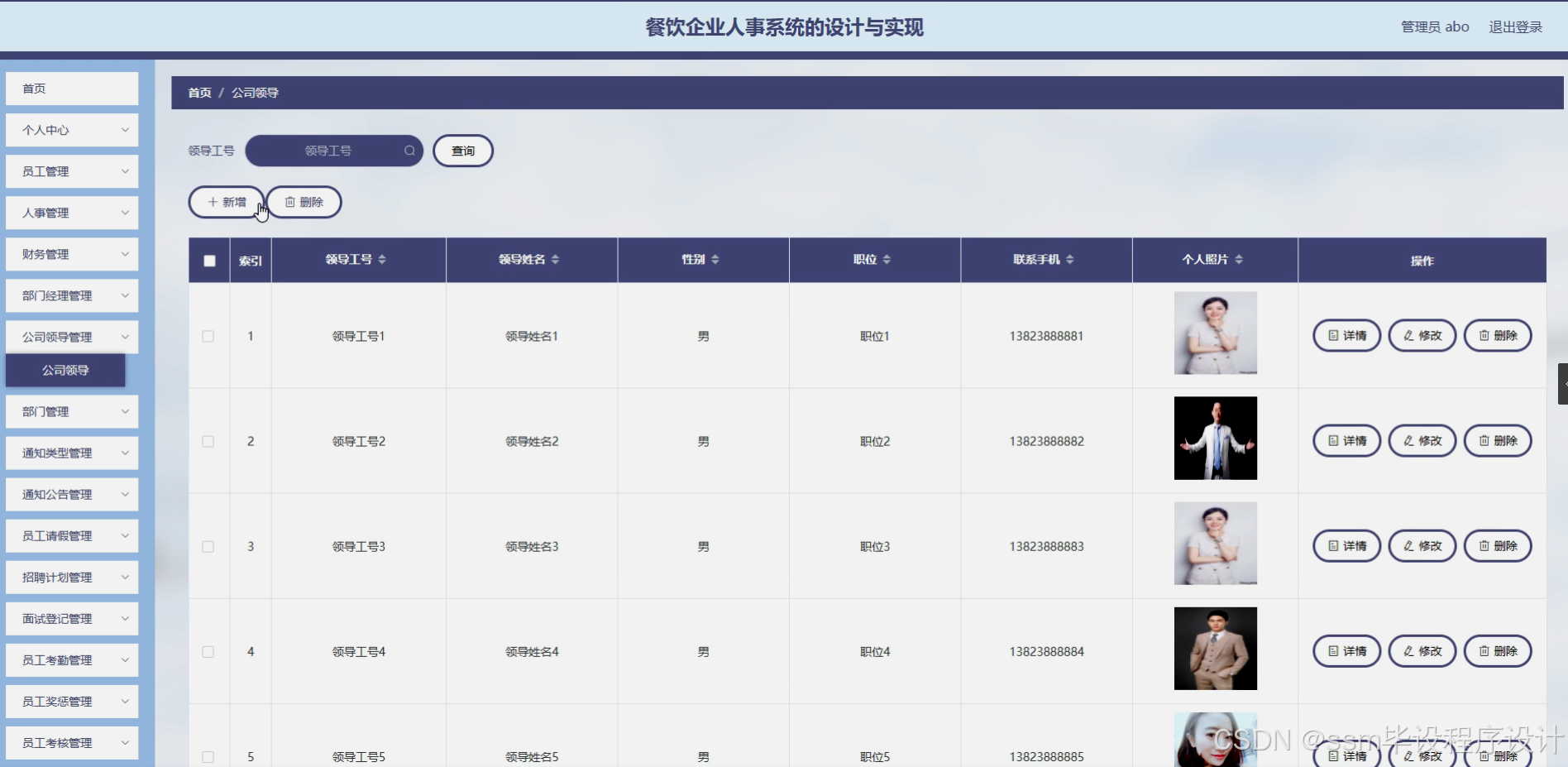Click the search magnifier icon in 领导工号 field
This screenshot has height=767, width=1568.
[409, 151]
